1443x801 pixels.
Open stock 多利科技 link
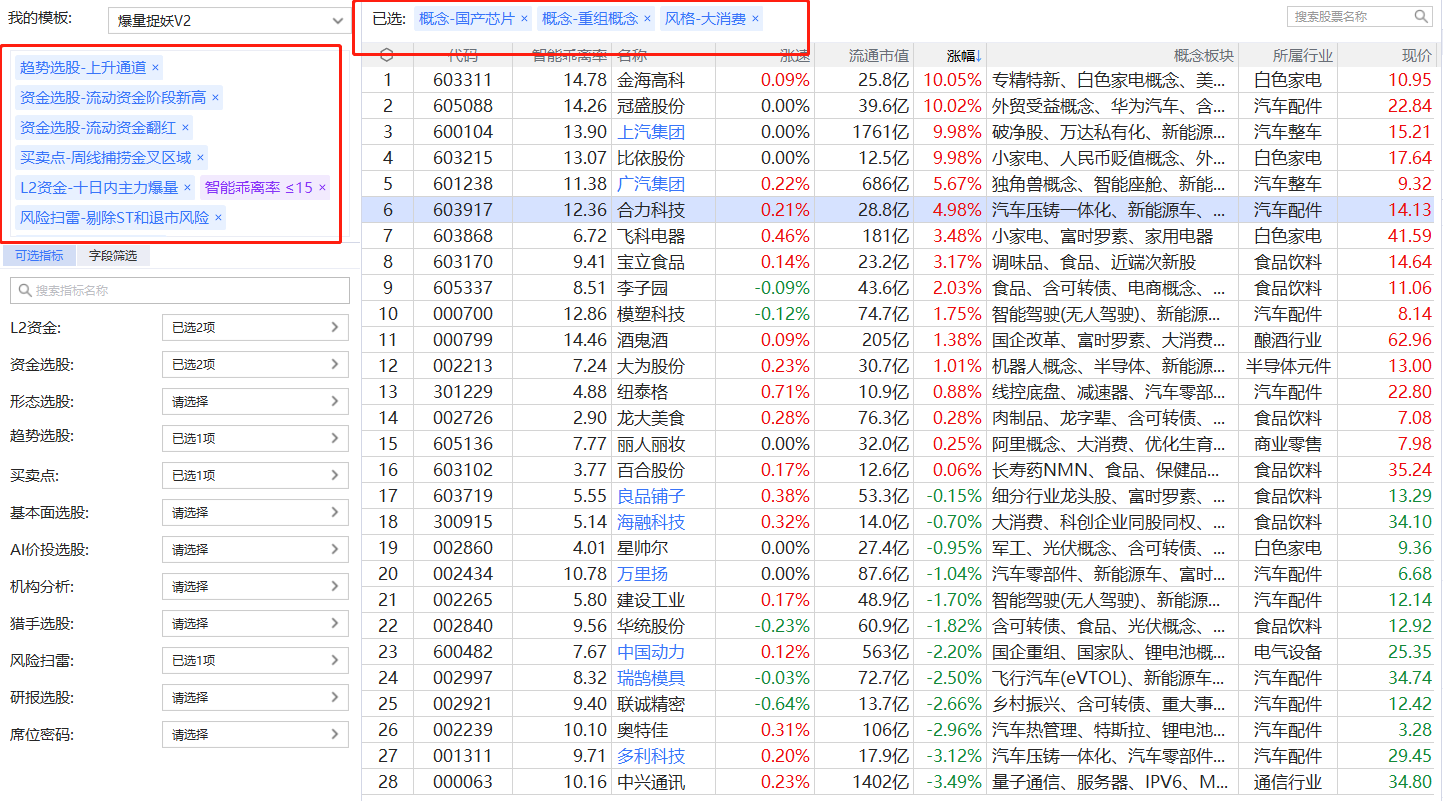coord(651,756)
